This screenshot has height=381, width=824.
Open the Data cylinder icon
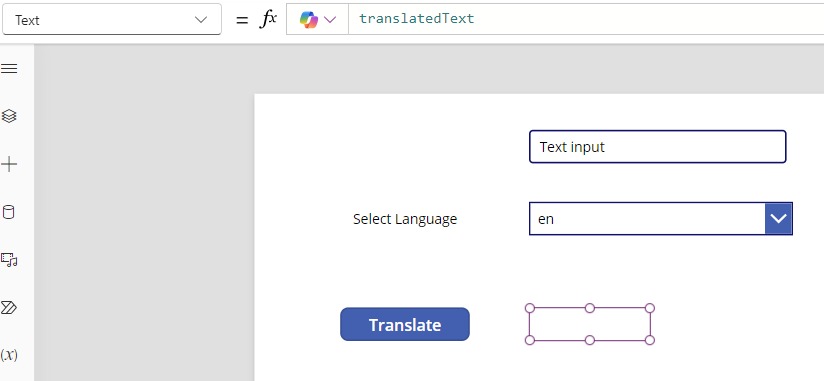pyautogui.click(x=9, y=212)
